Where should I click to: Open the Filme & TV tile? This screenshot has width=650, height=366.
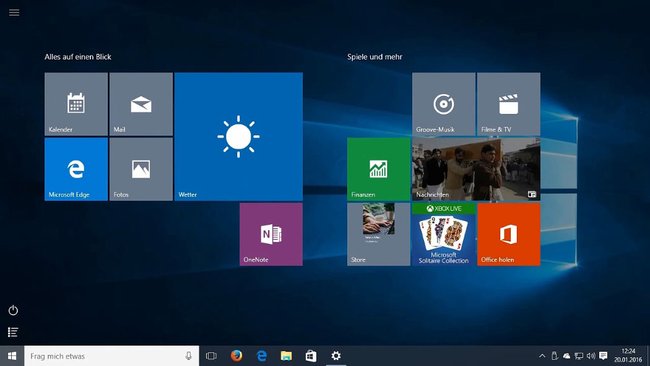click(x=509, y=104)
